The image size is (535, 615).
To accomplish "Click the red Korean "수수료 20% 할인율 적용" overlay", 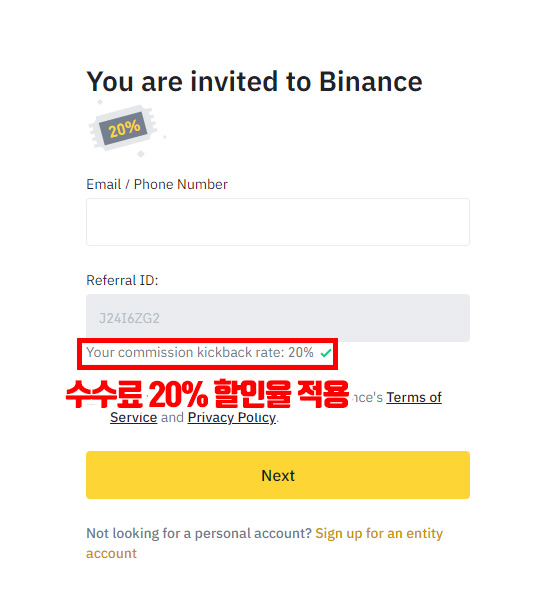I will [x=207, y=394].
